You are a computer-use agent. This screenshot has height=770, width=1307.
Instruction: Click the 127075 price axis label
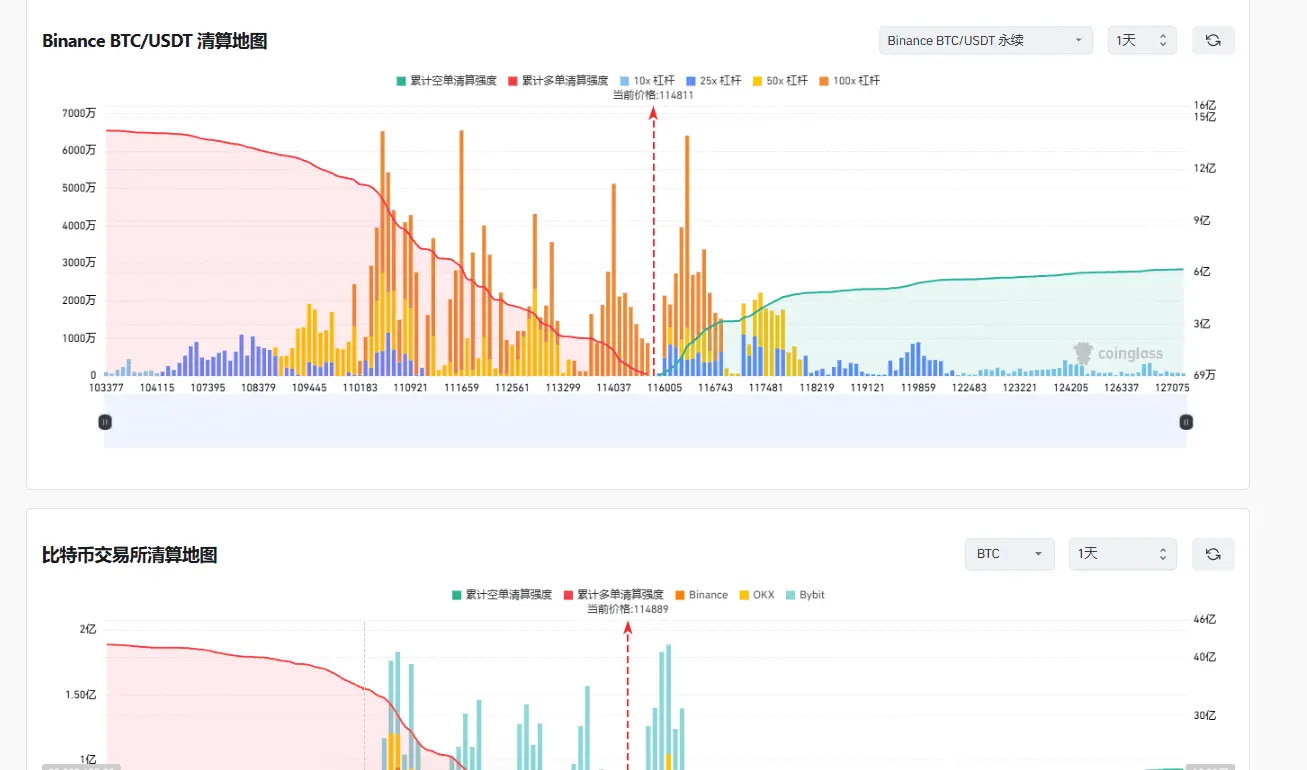point(1172,388)
